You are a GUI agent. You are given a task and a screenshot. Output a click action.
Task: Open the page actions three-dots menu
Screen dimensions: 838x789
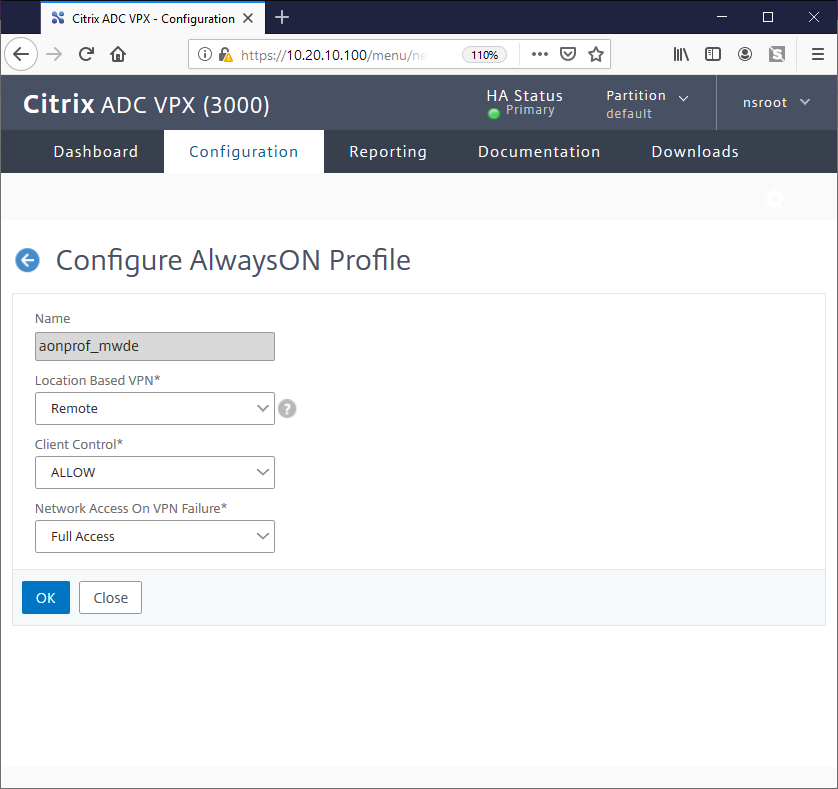coord(540,54)
